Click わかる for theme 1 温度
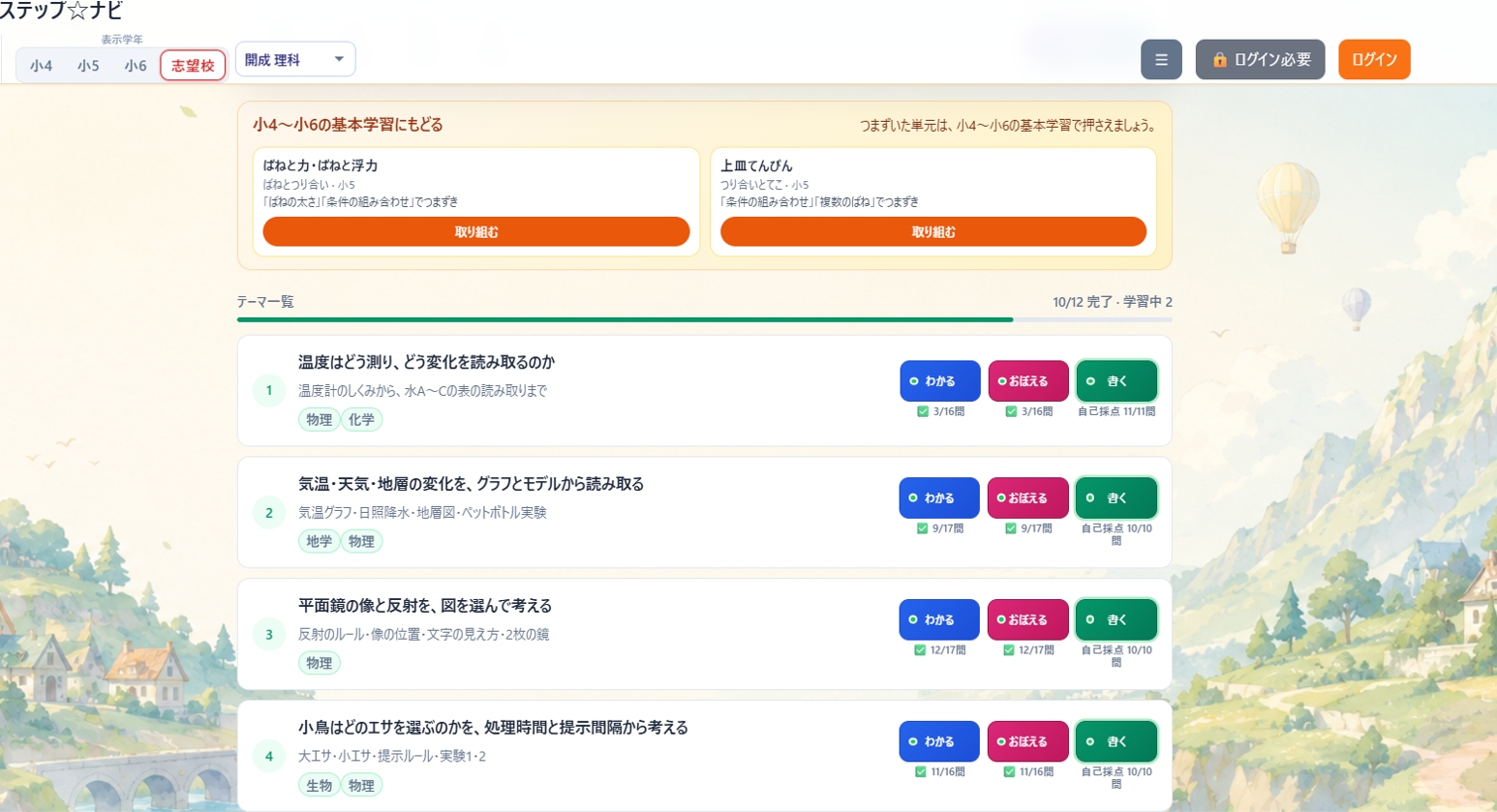 940,381
